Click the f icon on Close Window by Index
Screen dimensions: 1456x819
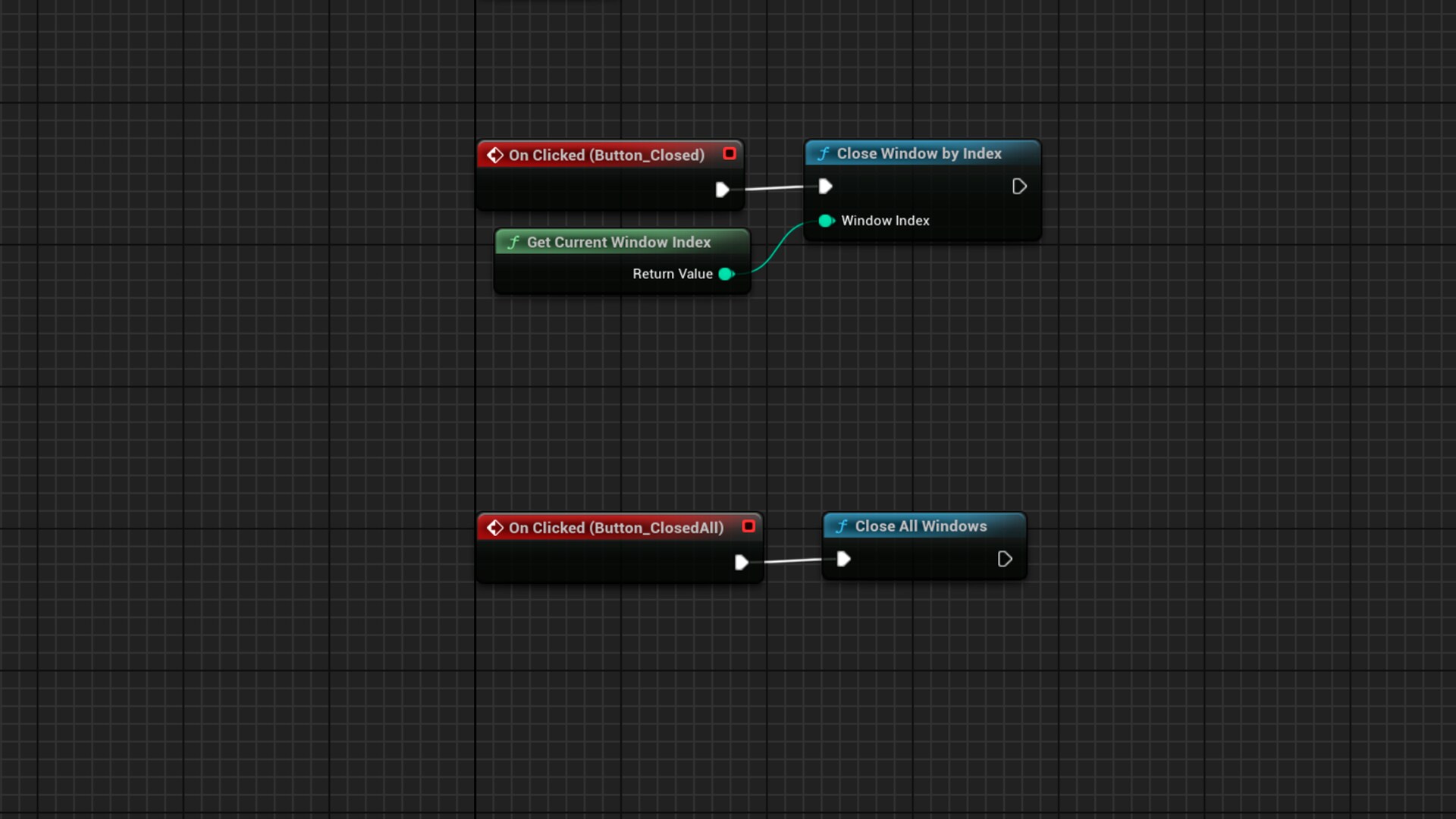824,153
